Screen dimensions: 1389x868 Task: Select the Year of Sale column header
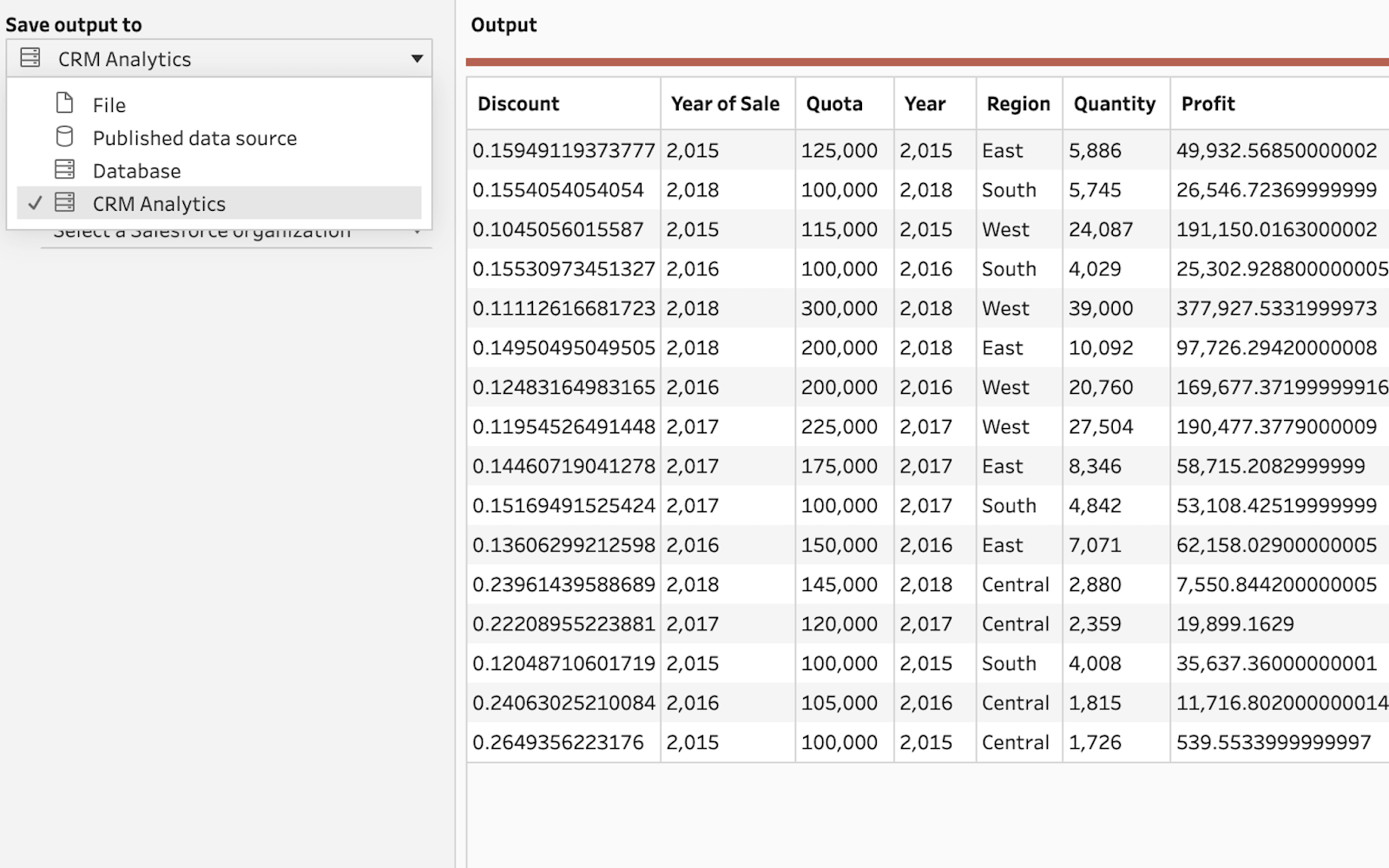click(x=725, y=103)
